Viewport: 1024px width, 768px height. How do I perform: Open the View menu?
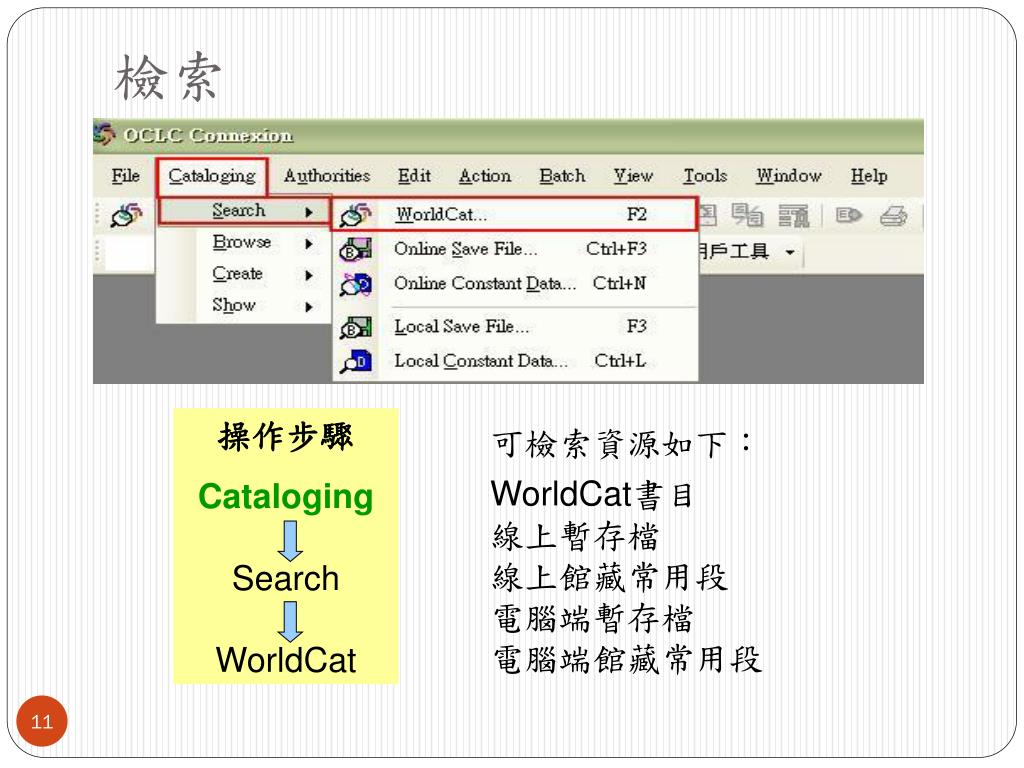pos(633,176)
